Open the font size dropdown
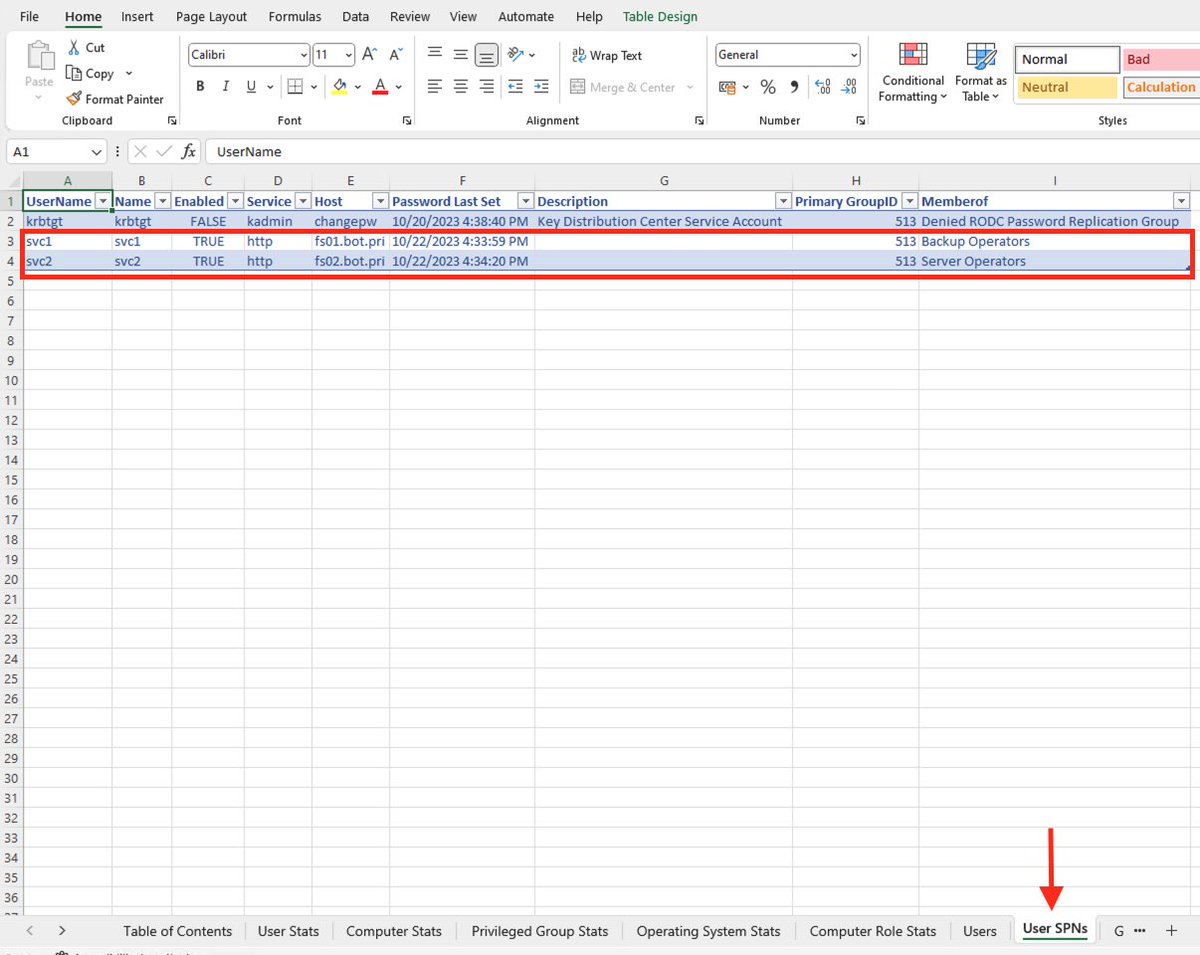Viewport: 1200px width, 955px height. coord(348,55)
